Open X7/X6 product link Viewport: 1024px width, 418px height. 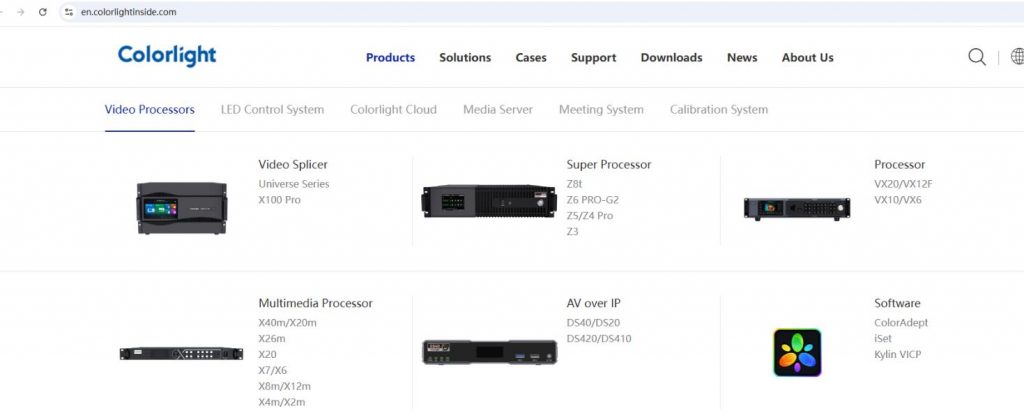point(272,370)
